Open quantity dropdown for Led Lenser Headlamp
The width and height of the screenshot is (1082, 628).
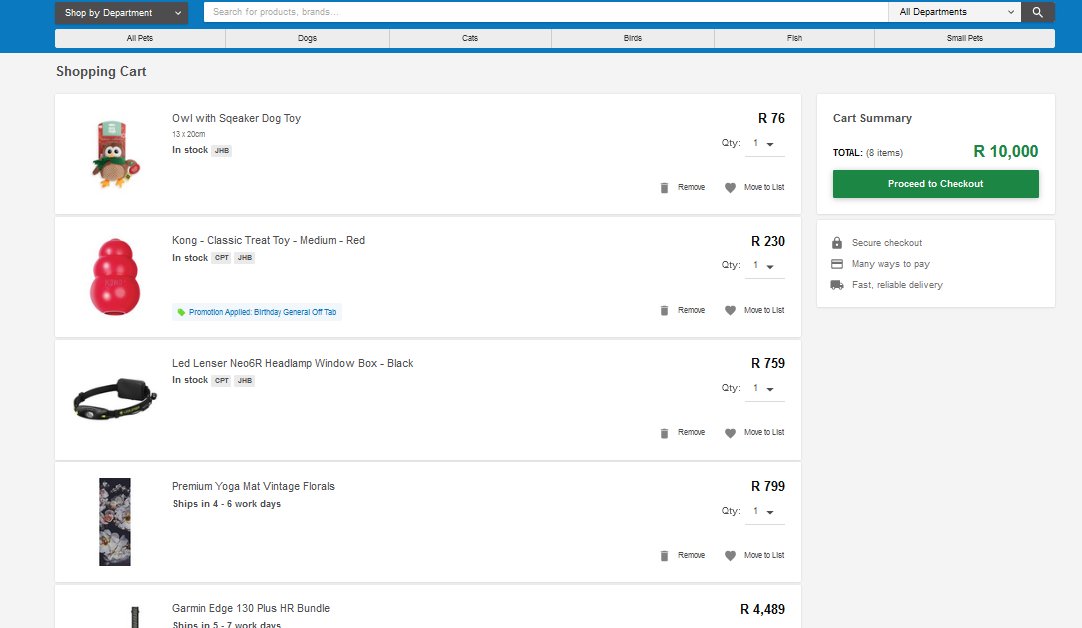pyautogui.click(x=764, y=389)
